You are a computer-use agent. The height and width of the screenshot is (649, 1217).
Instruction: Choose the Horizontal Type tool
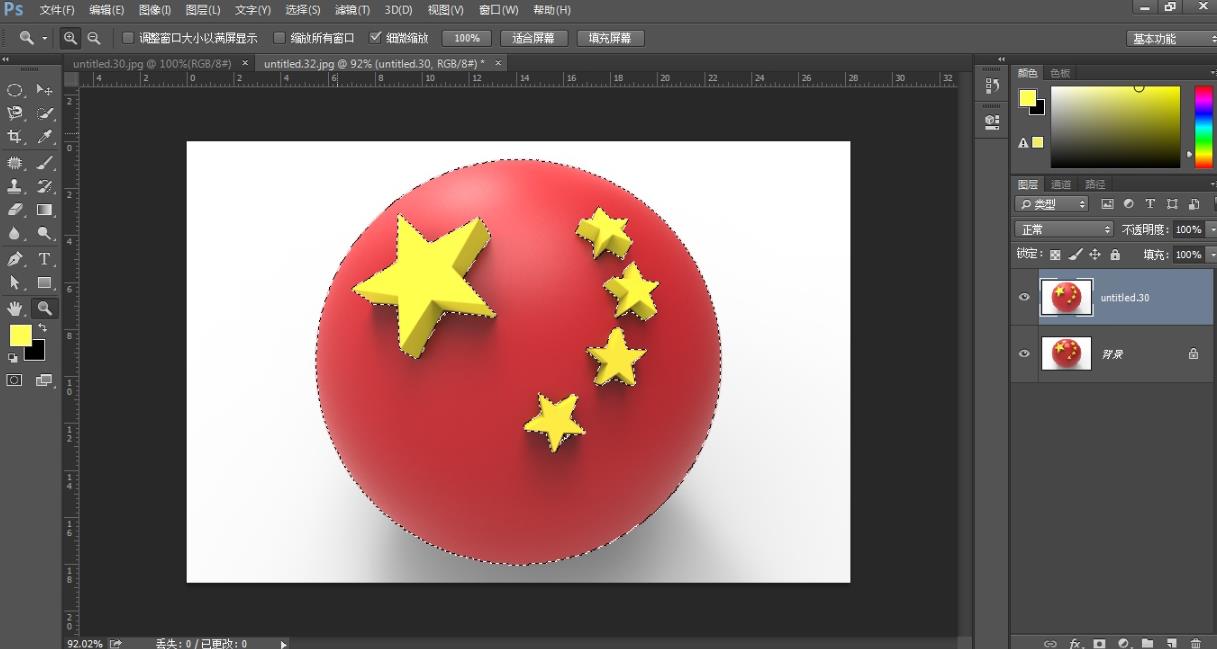[x=44, y=258]
